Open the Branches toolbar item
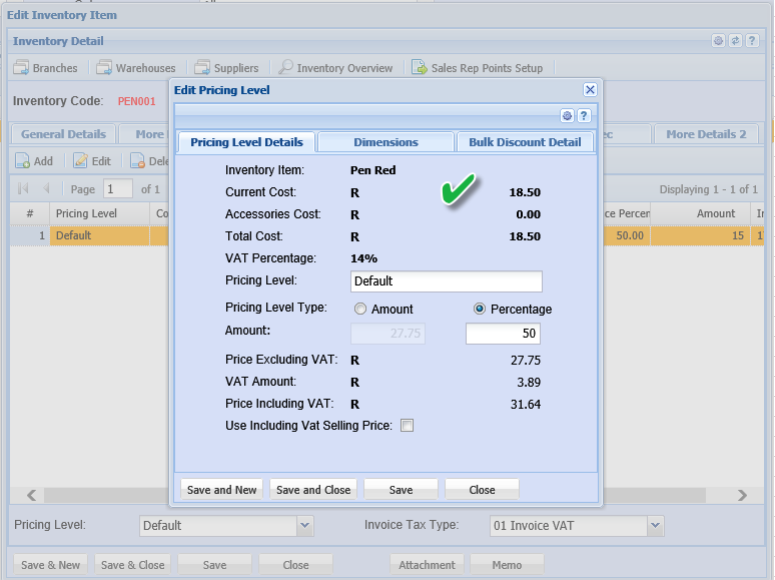 click(45, 68)
